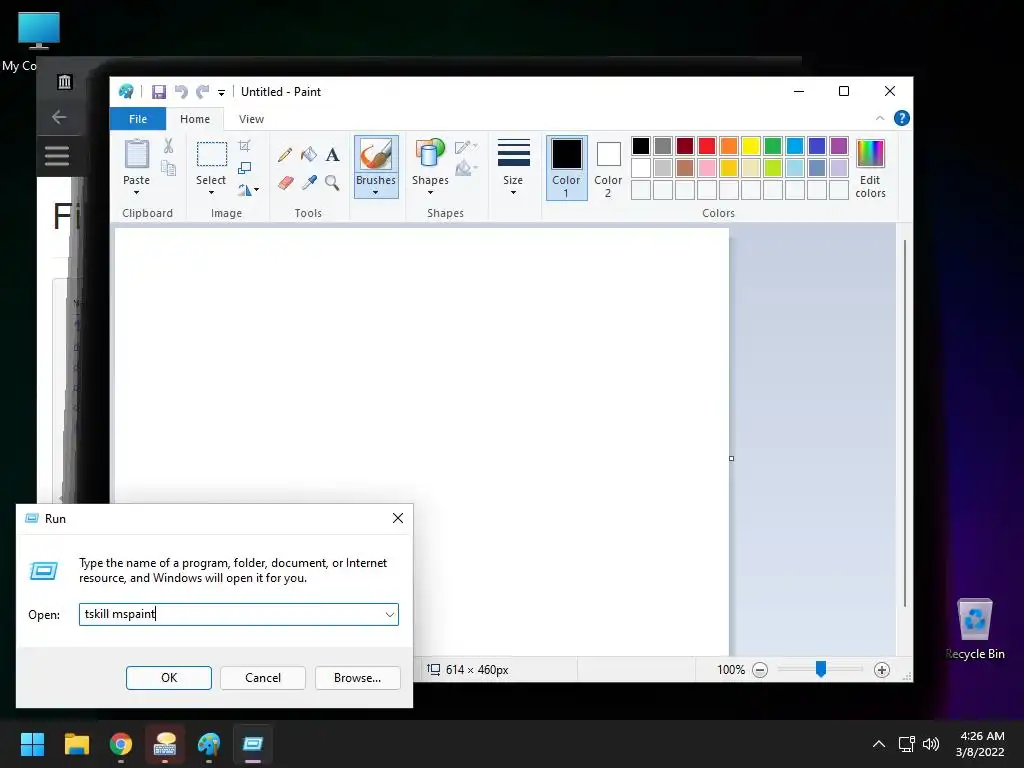Expand the Brushes dropdown arrow

click(x=376, y=193)
